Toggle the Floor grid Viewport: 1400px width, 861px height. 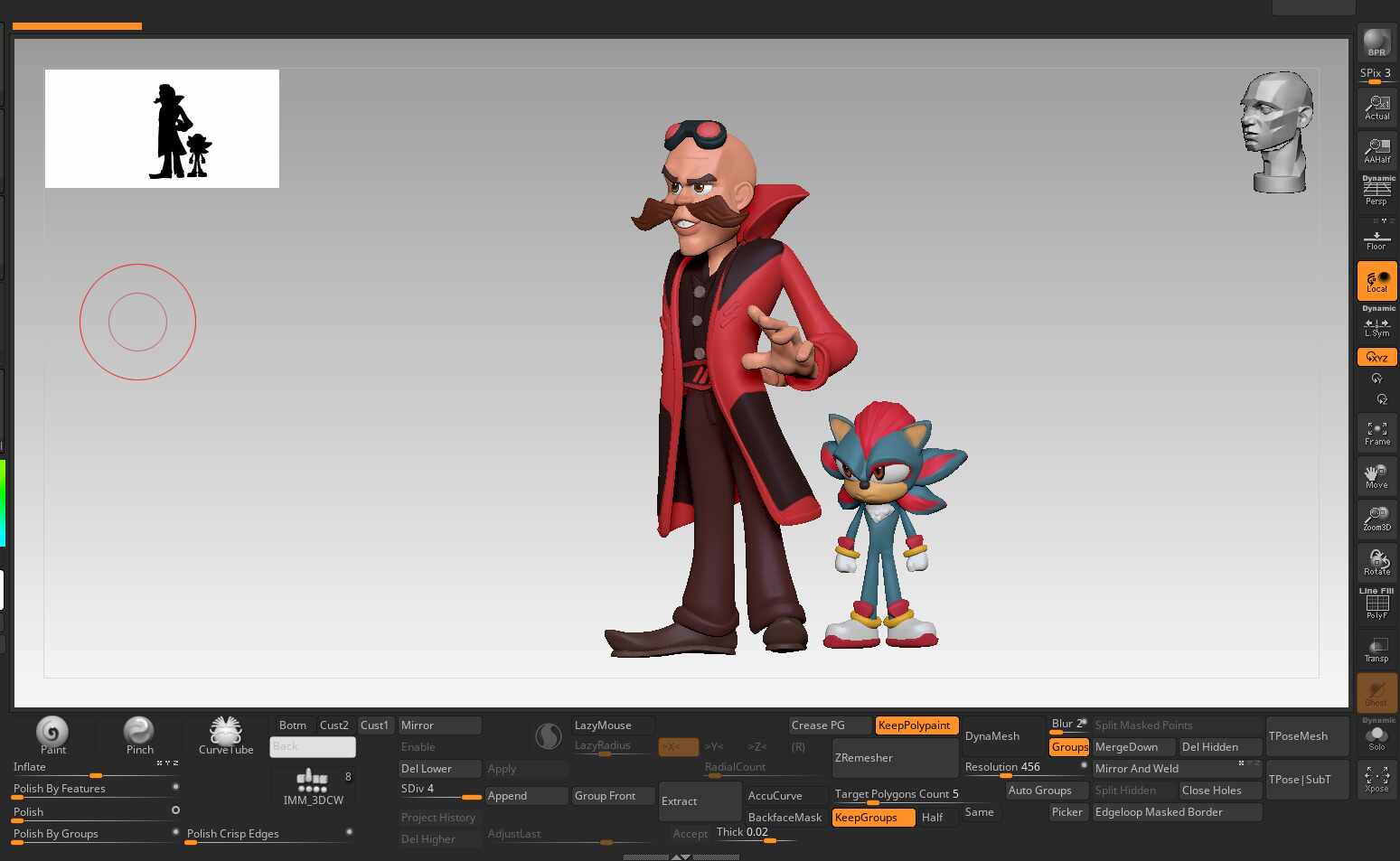click(x=1377, y=239)
